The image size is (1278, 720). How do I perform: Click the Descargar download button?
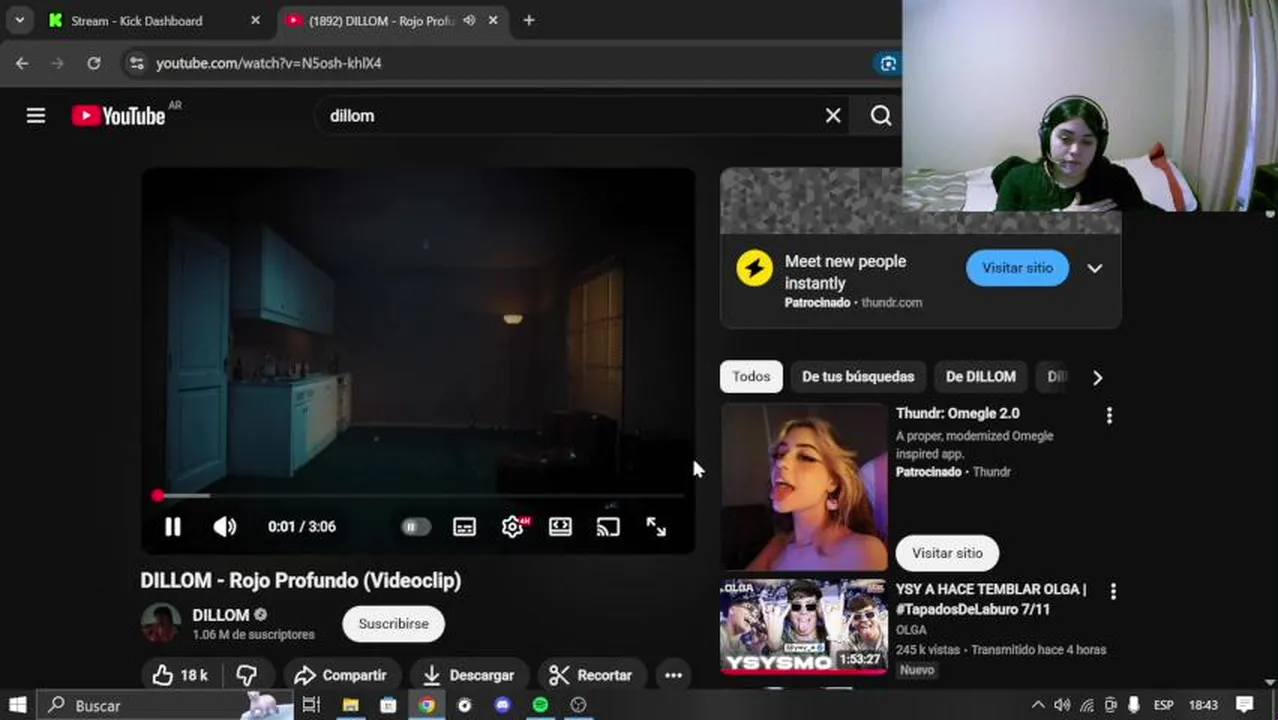pos(469,675)
